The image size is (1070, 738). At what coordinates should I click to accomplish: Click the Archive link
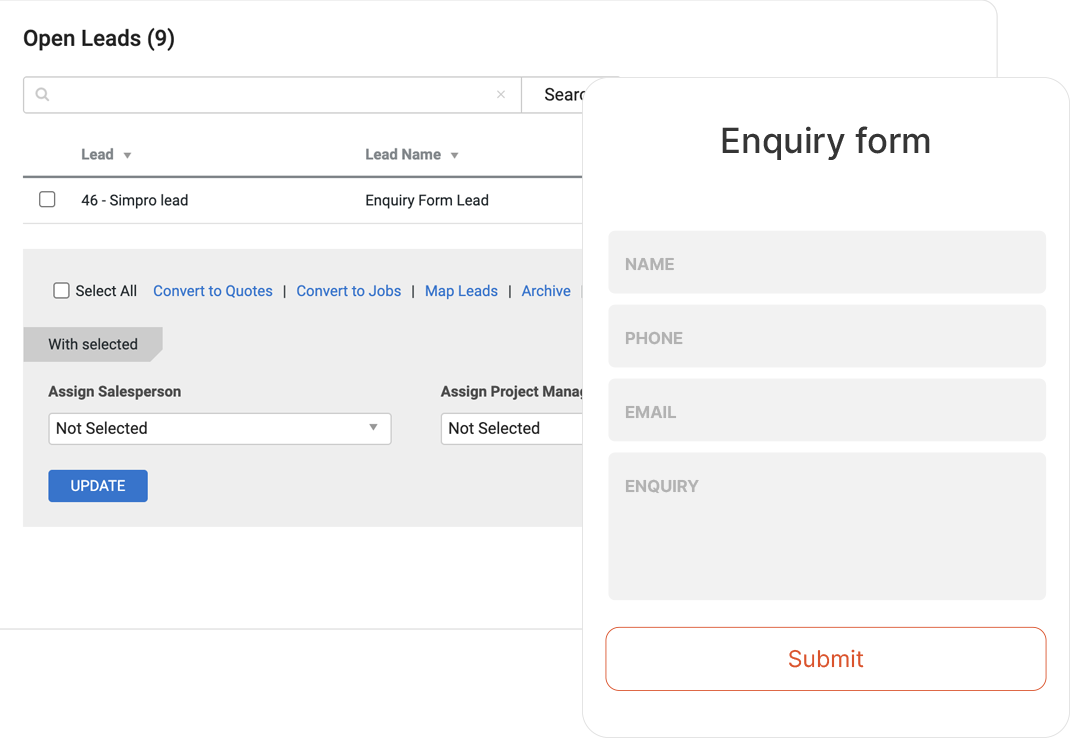[546, 291]
